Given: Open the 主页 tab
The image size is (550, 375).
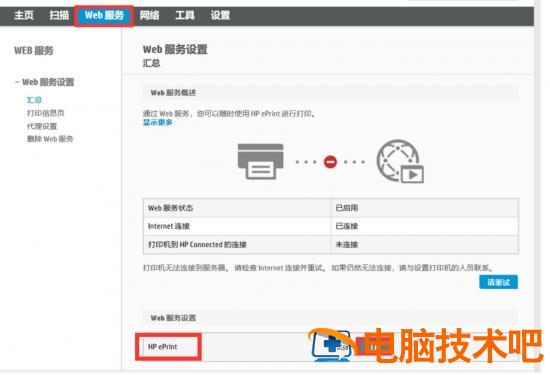Looking at the screenshot, I should (x=24, y=15).
